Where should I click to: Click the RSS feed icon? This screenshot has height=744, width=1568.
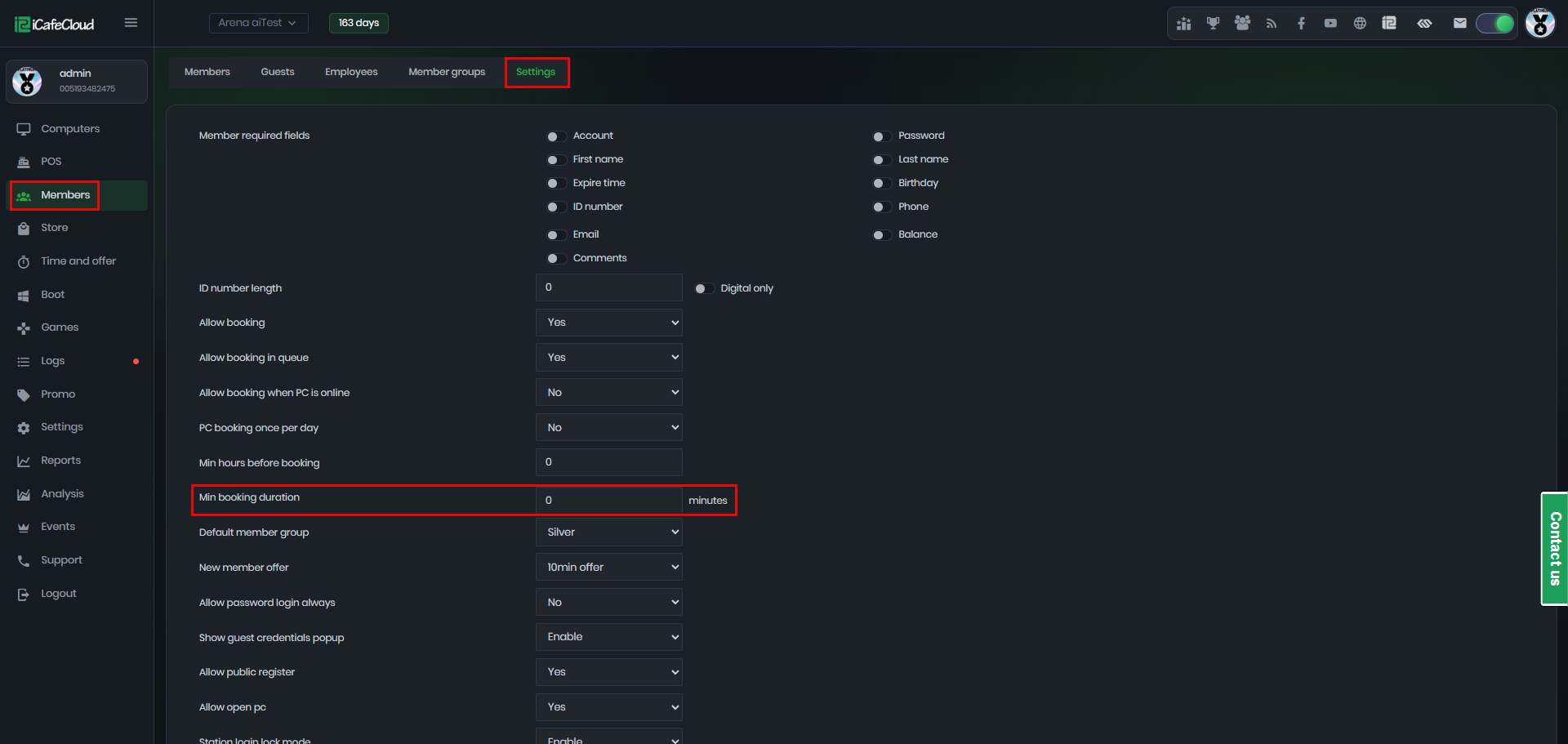coord(1272,24)
